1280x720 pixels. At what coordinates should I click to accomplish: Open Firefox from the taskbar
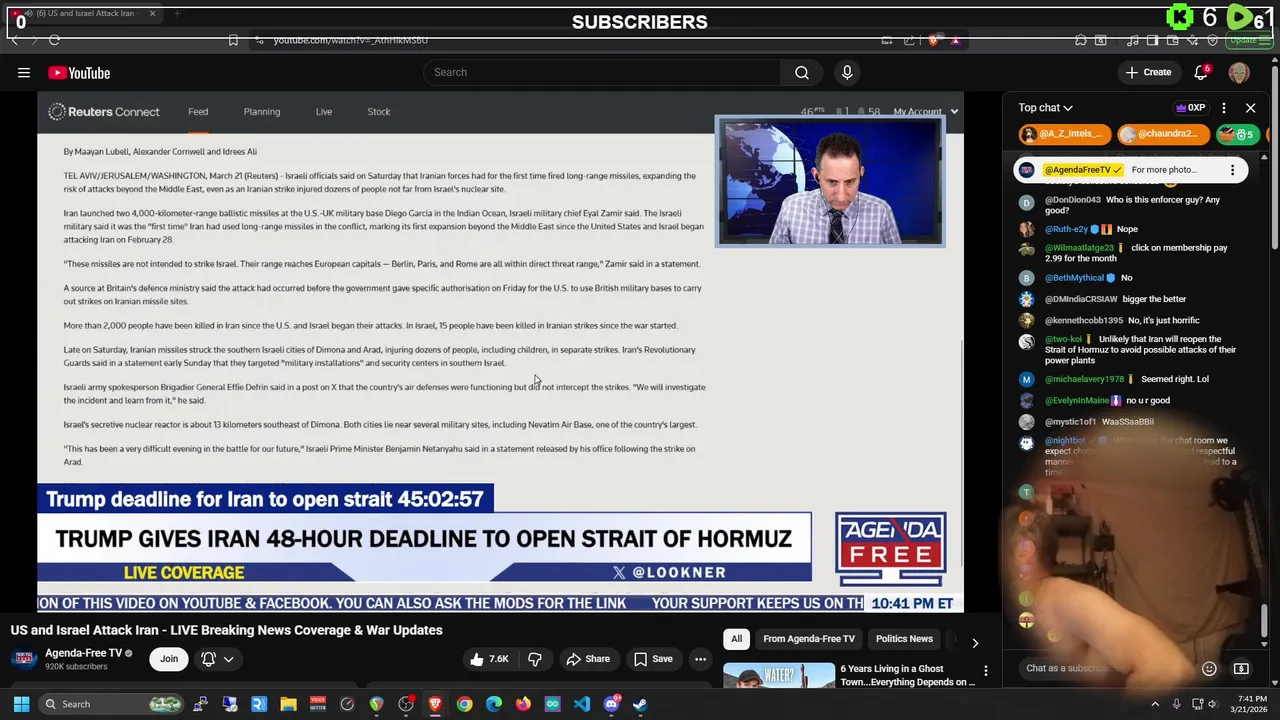click(x=523, y=704)
